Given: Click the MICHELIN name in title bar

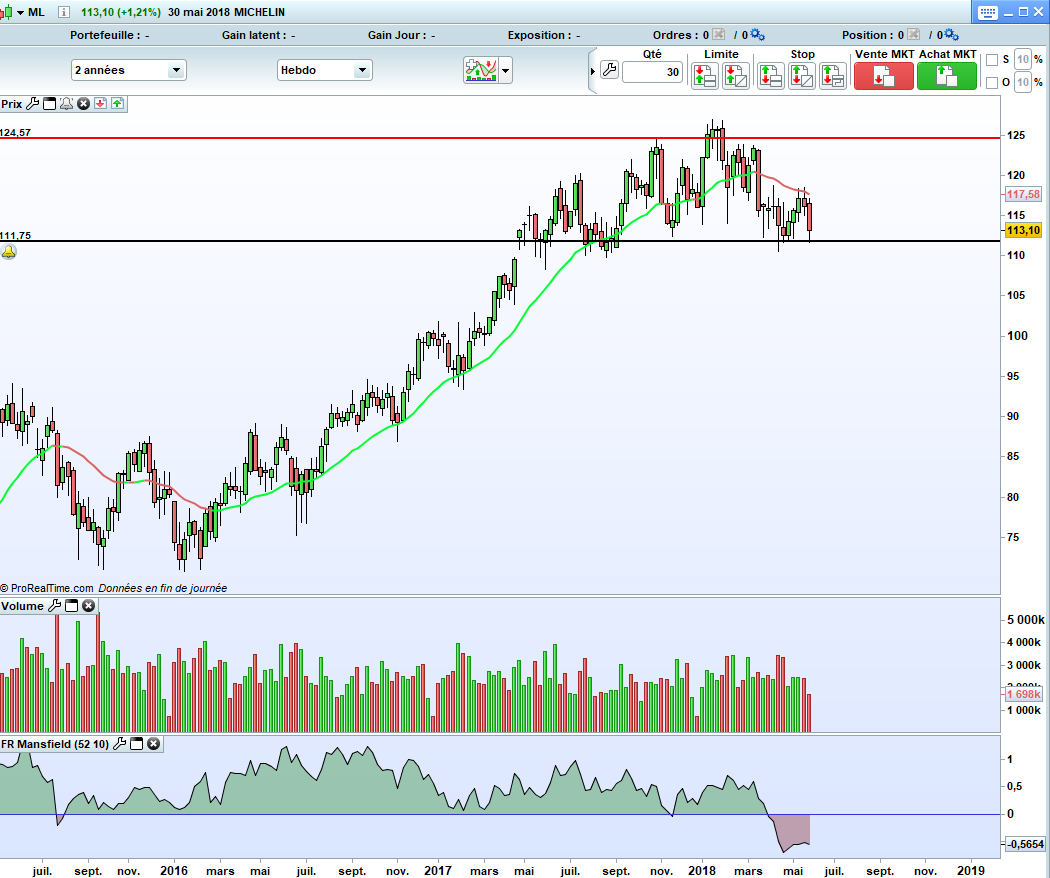Looking at the screenshot, I should click(259, 12).
